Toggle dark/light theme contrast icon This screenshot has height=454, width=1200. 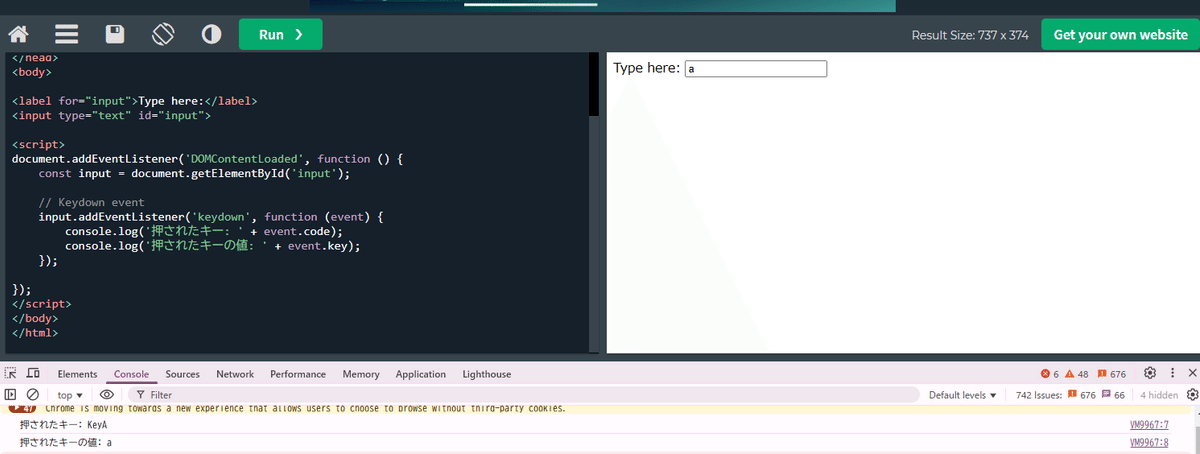click(211, 35)
